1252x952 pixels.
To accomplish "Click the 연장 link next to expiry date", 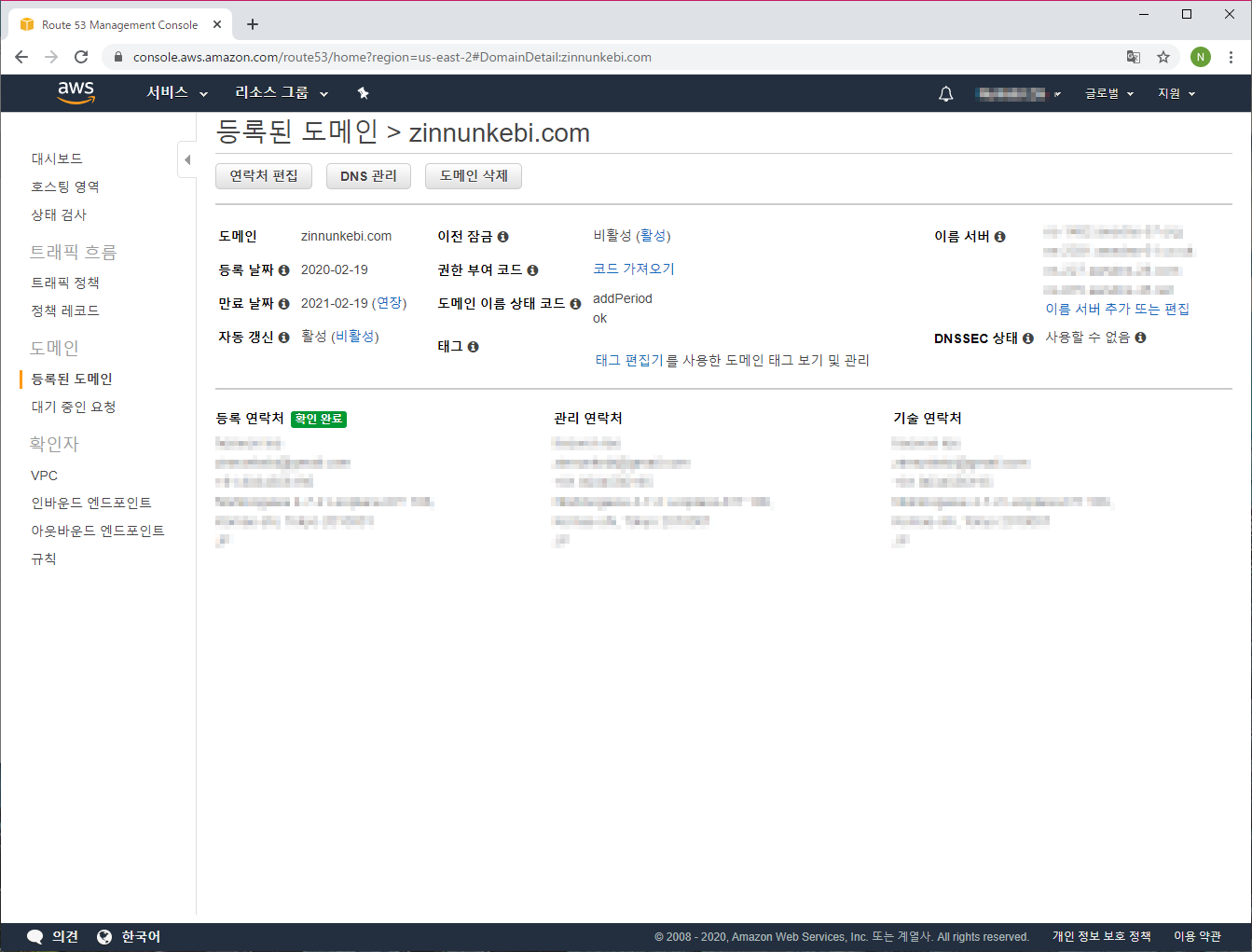I will coord(390,304).
